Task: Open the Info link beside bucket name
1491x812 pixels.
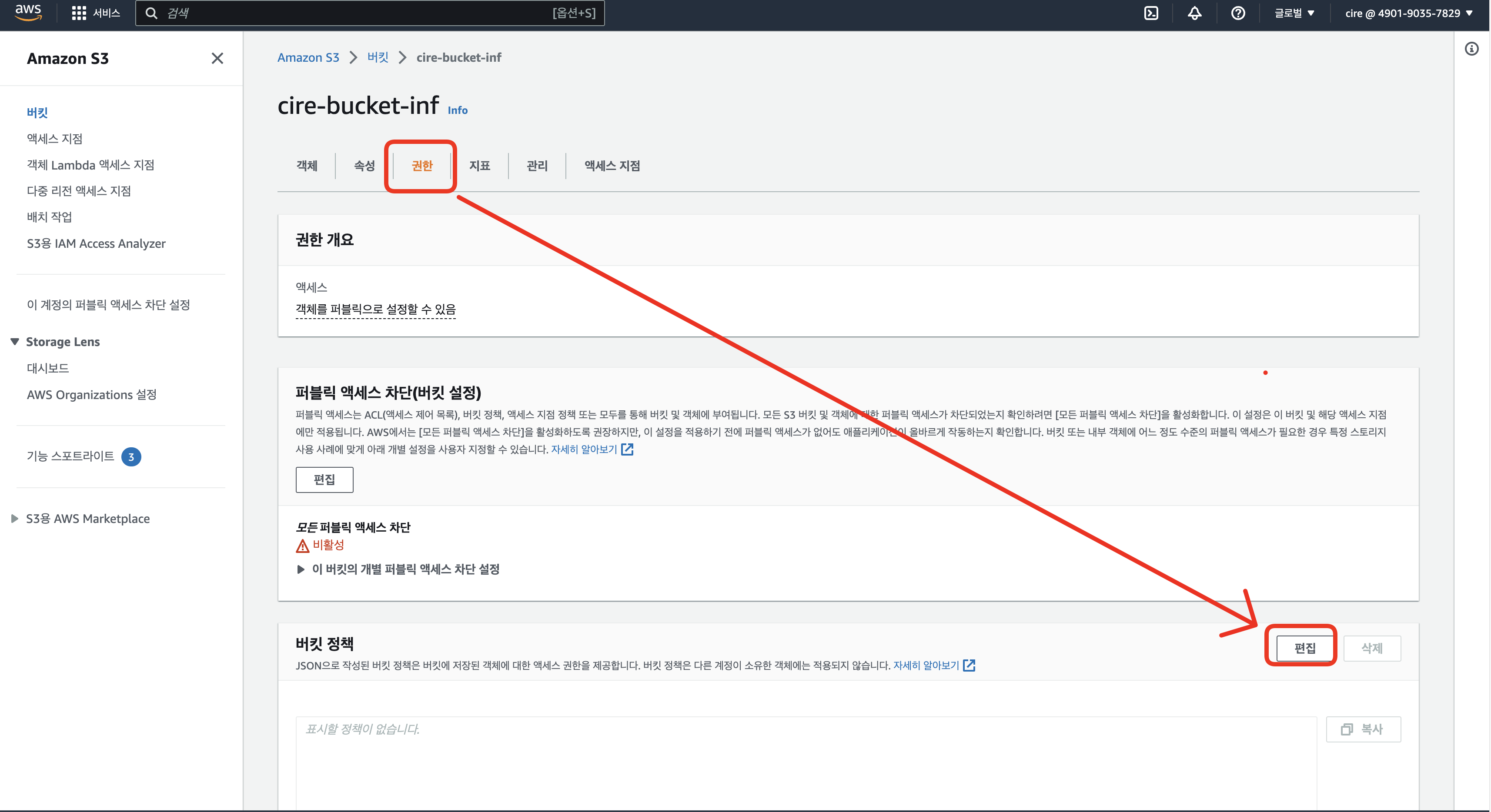Action: click(x=457, y=110)
